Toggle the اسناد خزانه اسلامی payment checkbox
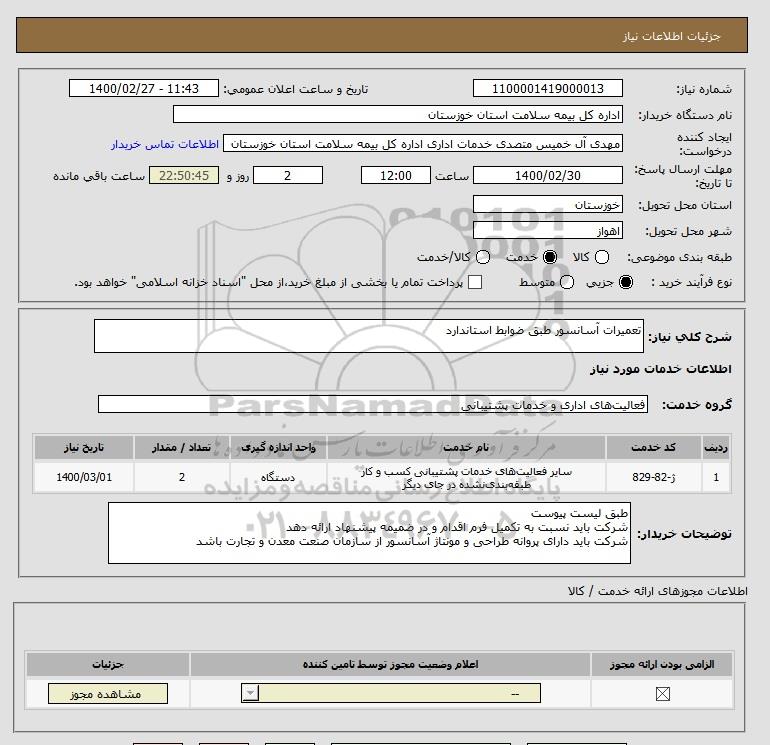 [475, 282]
